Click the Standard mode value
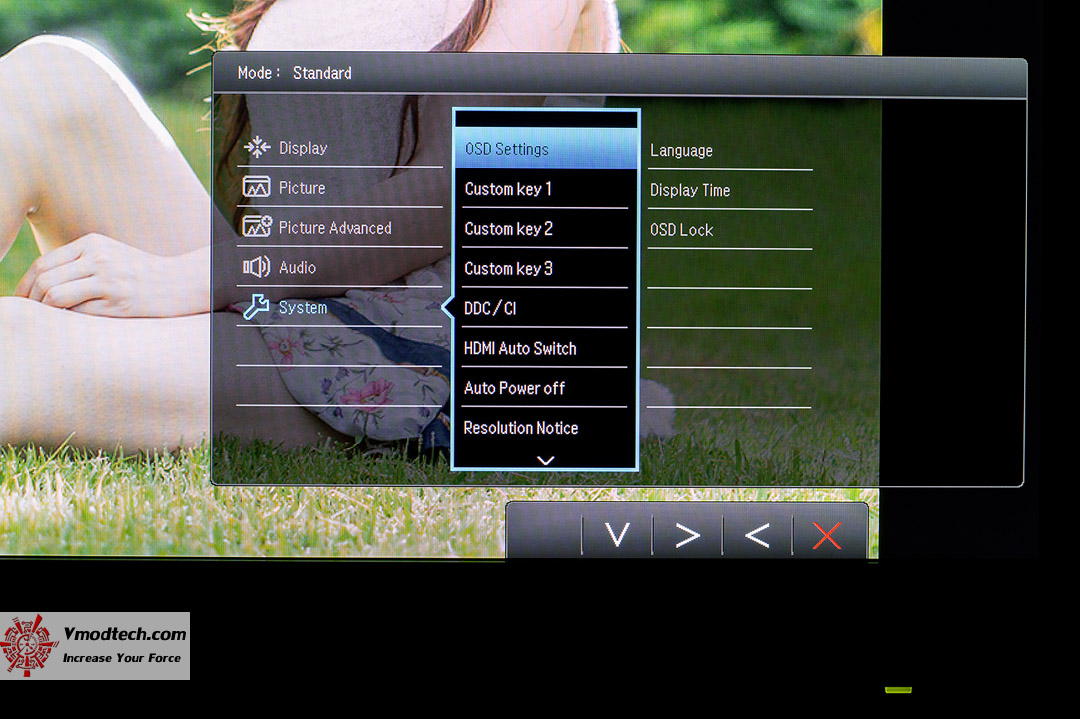Screen dimensions: 1080x719 pos(322,73)
